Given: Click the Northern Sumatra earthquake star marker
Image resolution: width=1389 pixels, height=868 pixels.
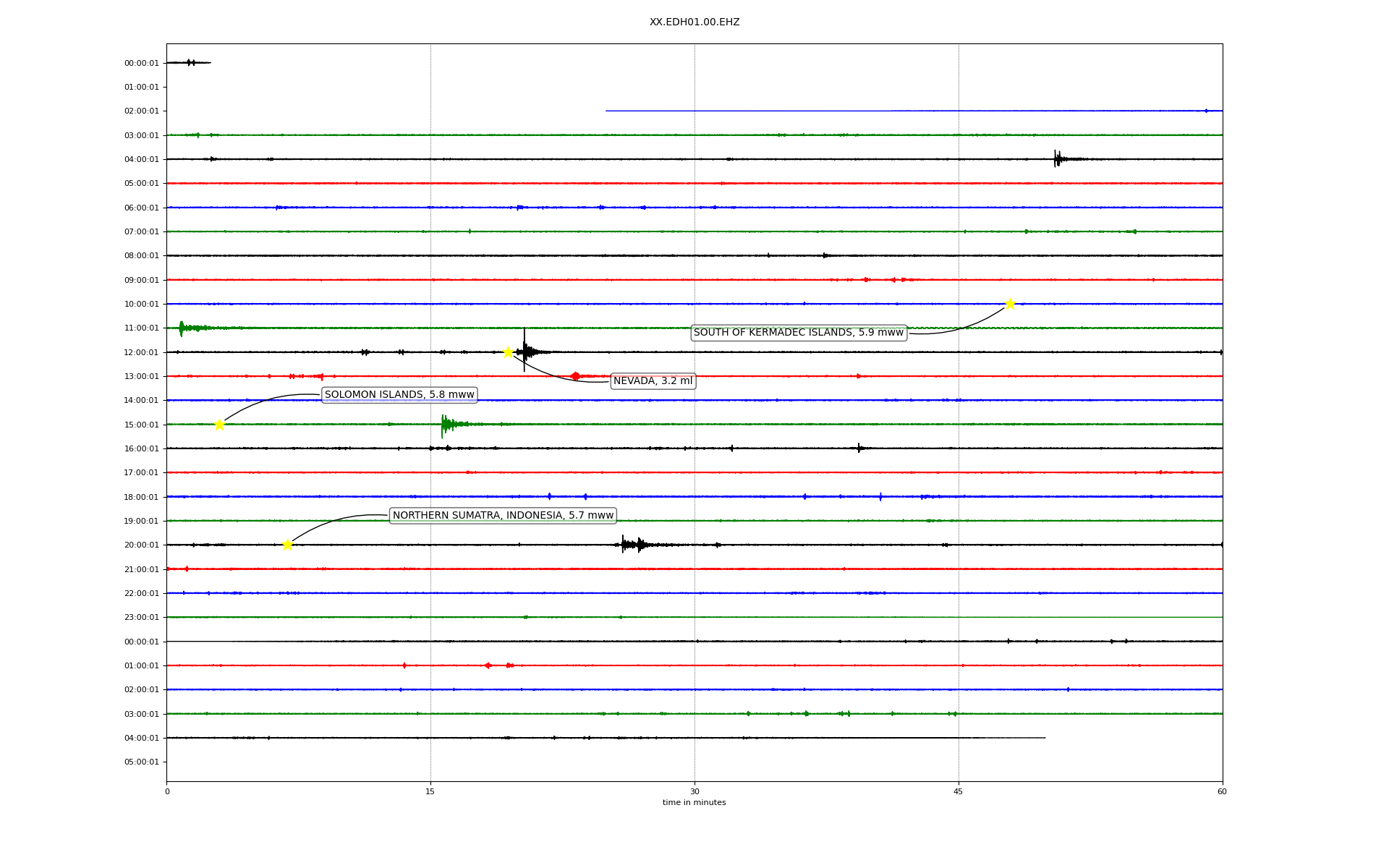Looking at the screenshot, I should click(x=287, y=545).
